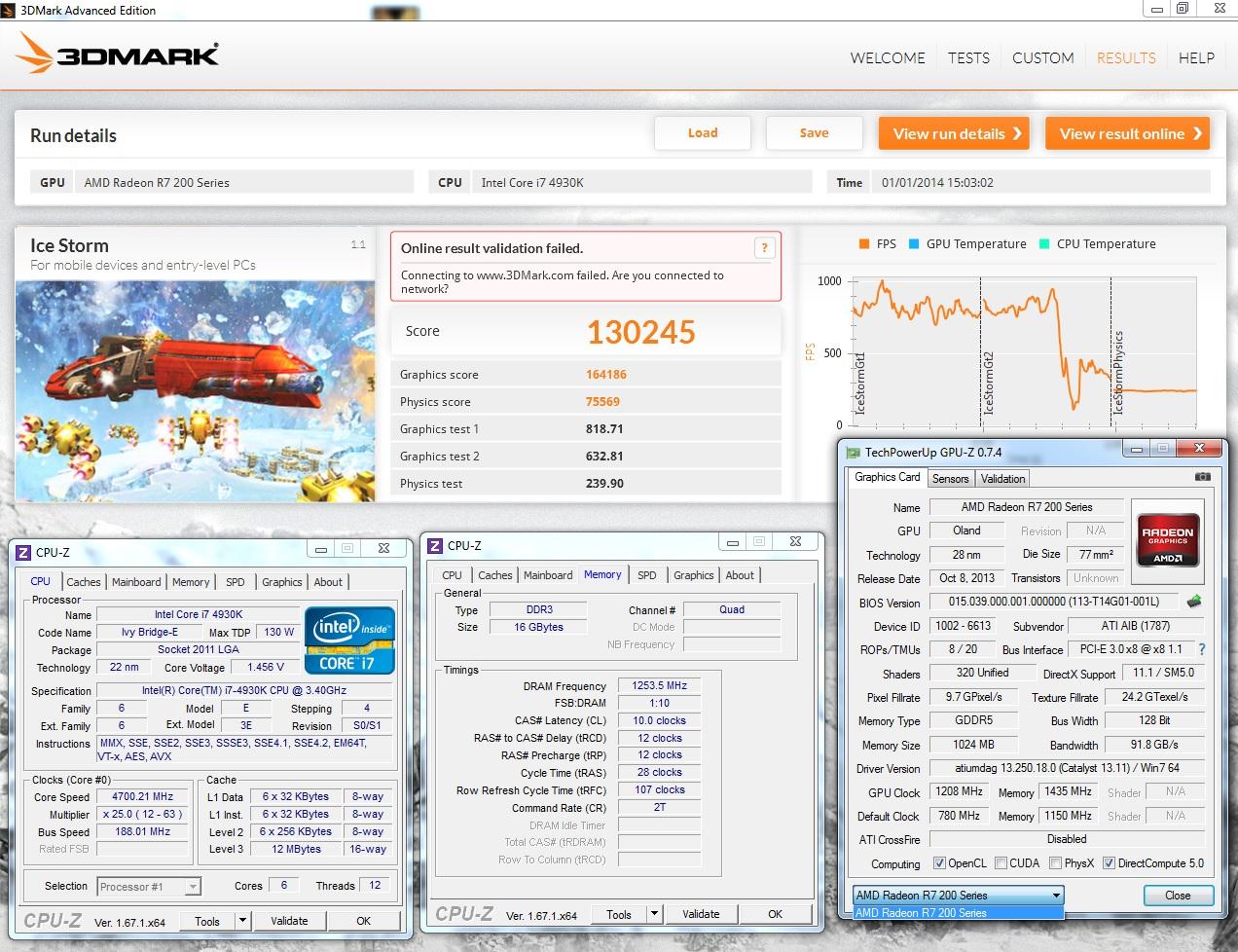The width and height of the screenshot is (1238, 952).
Task: Click OK in left CPU-Z window
Action: (363, 921)
